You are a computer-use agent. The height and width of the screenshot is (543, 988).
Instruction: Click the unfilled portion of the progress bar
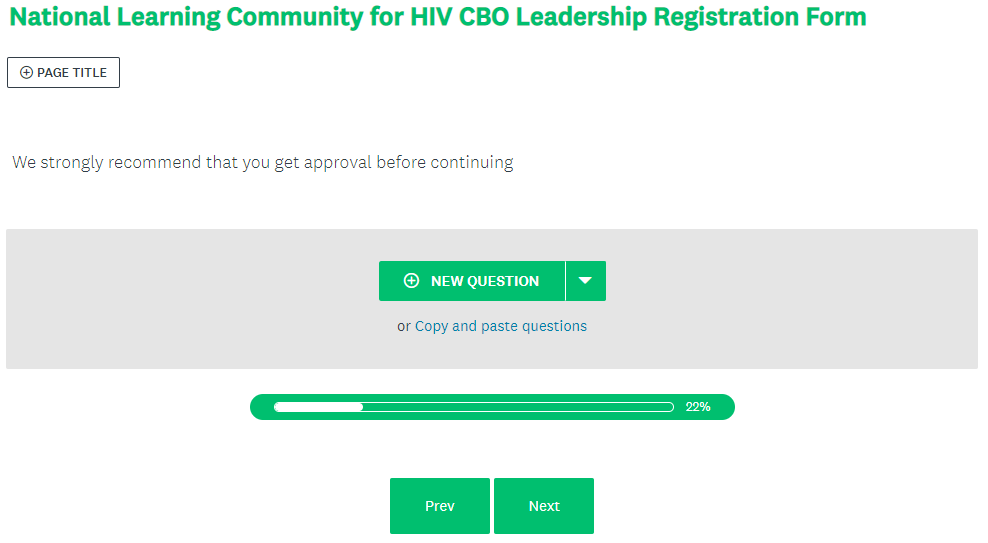pyautogui.click(x=520, y=407)
